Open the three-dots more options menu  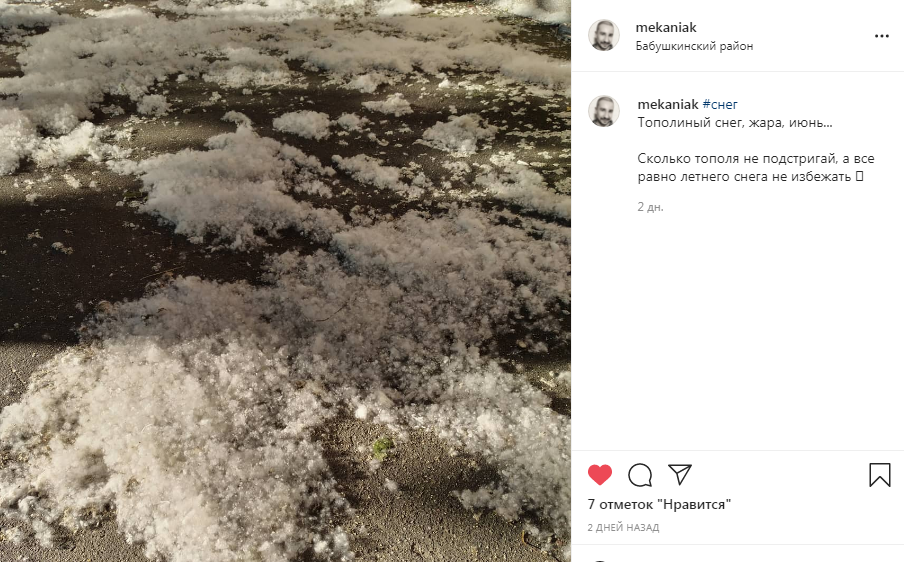pyautogui.click(x=882, y=36)
